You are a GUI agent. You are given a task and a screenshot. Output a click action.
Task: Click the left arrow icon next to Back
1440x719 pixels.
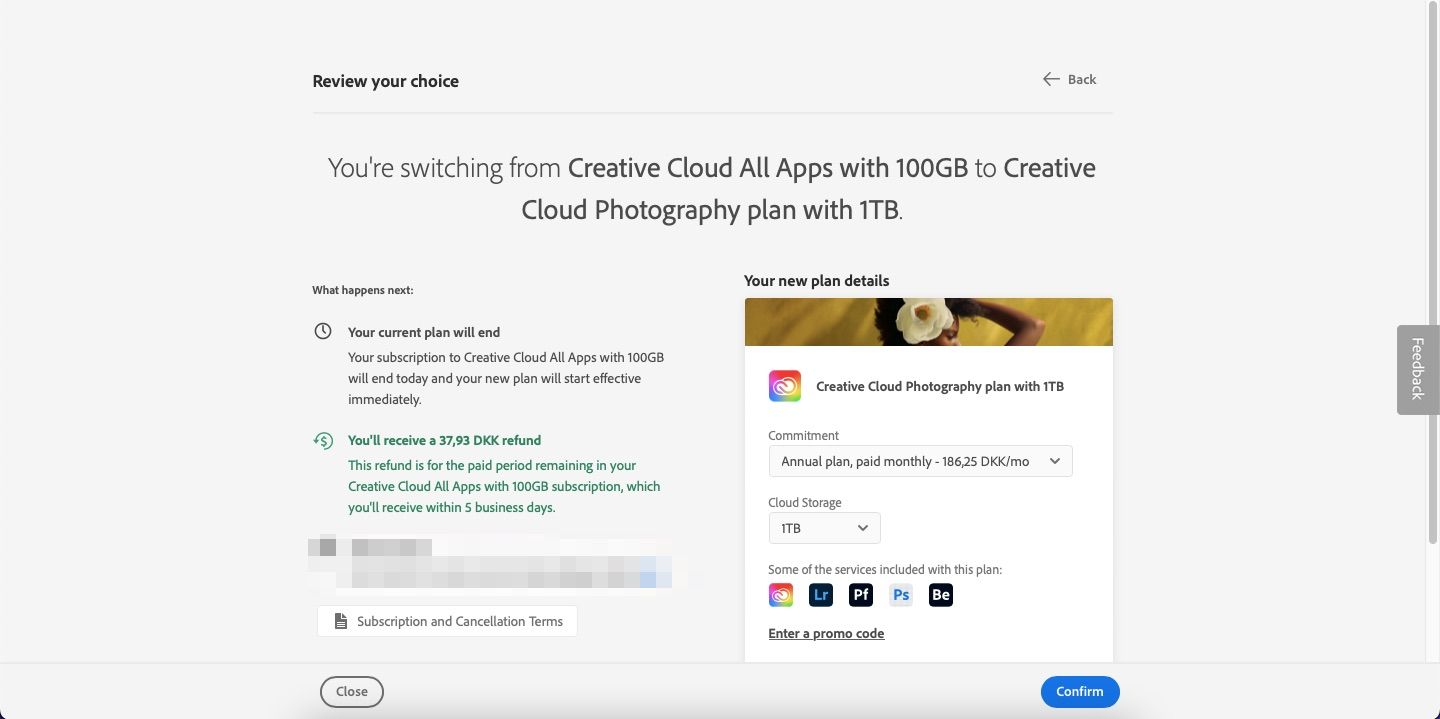coord(1051,79)
